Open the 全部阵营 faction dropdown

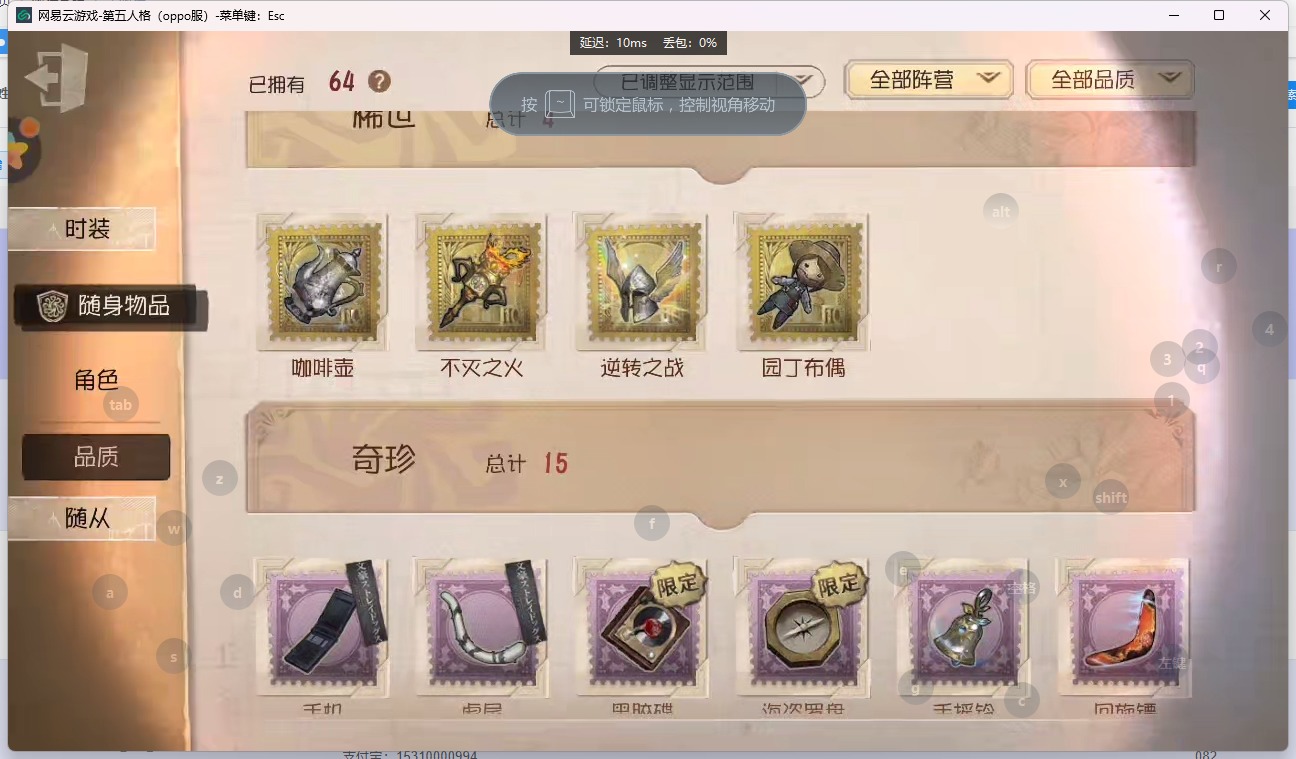(x=929, y=80)
